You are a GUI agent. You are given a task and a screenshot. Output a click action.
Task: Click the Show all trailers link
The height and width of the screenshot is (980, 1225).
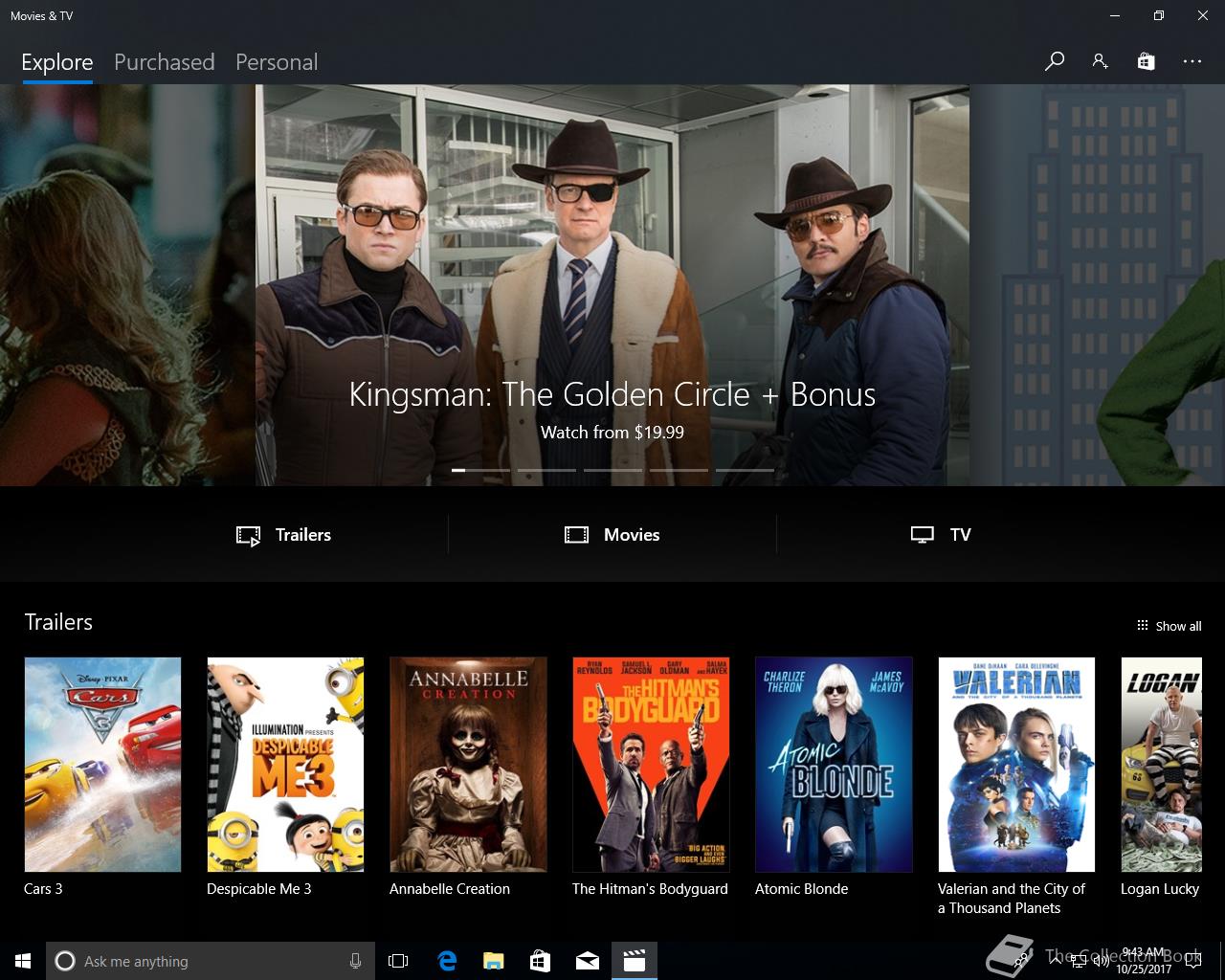(x=1178, y=626)
